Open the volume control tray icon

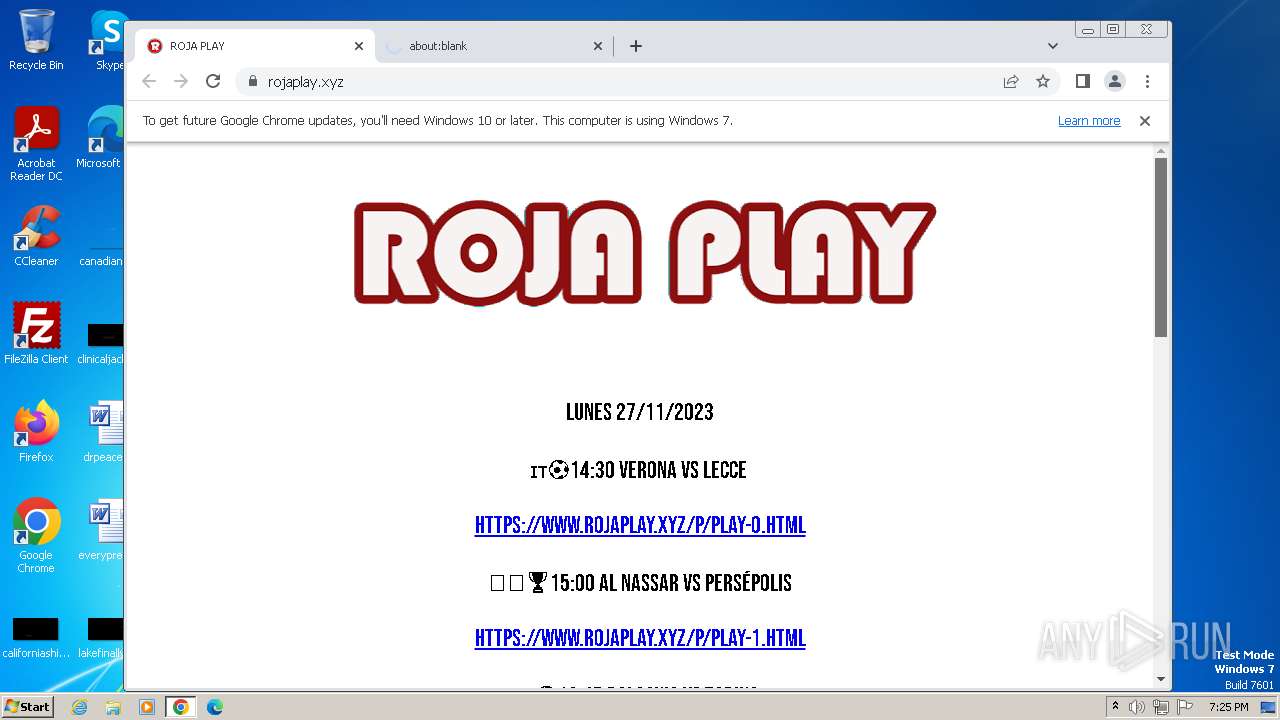coord(1137,707)
